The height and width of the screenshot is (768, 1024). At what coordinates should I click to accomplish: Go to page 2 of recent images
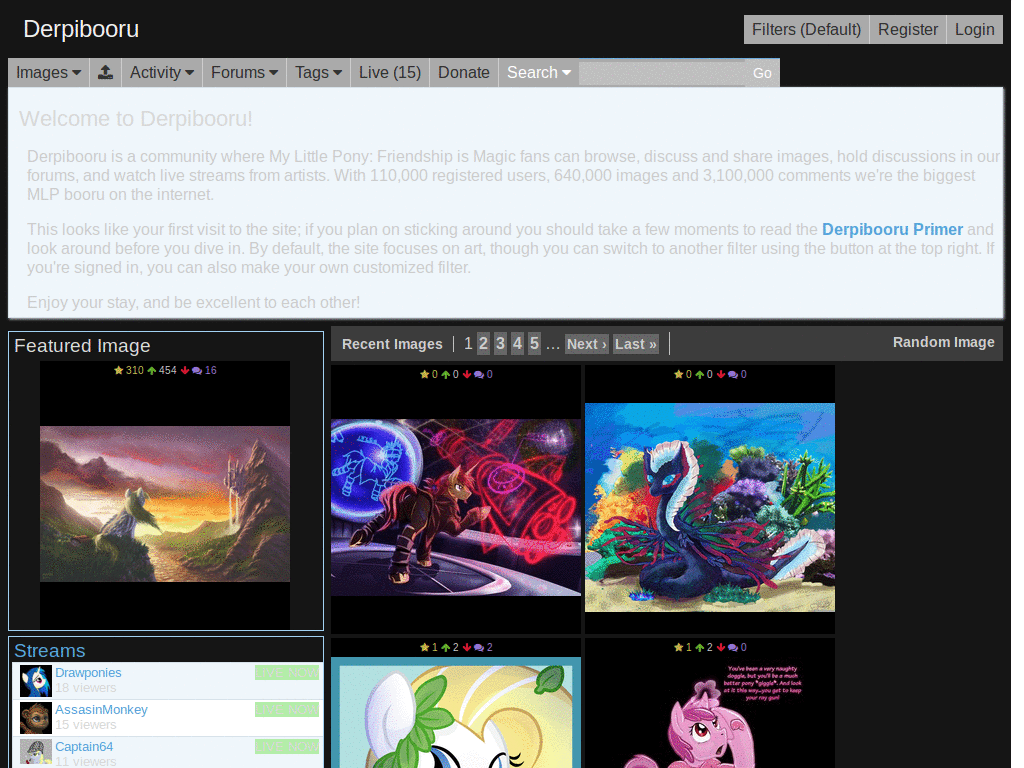click(x=483, y=344)
